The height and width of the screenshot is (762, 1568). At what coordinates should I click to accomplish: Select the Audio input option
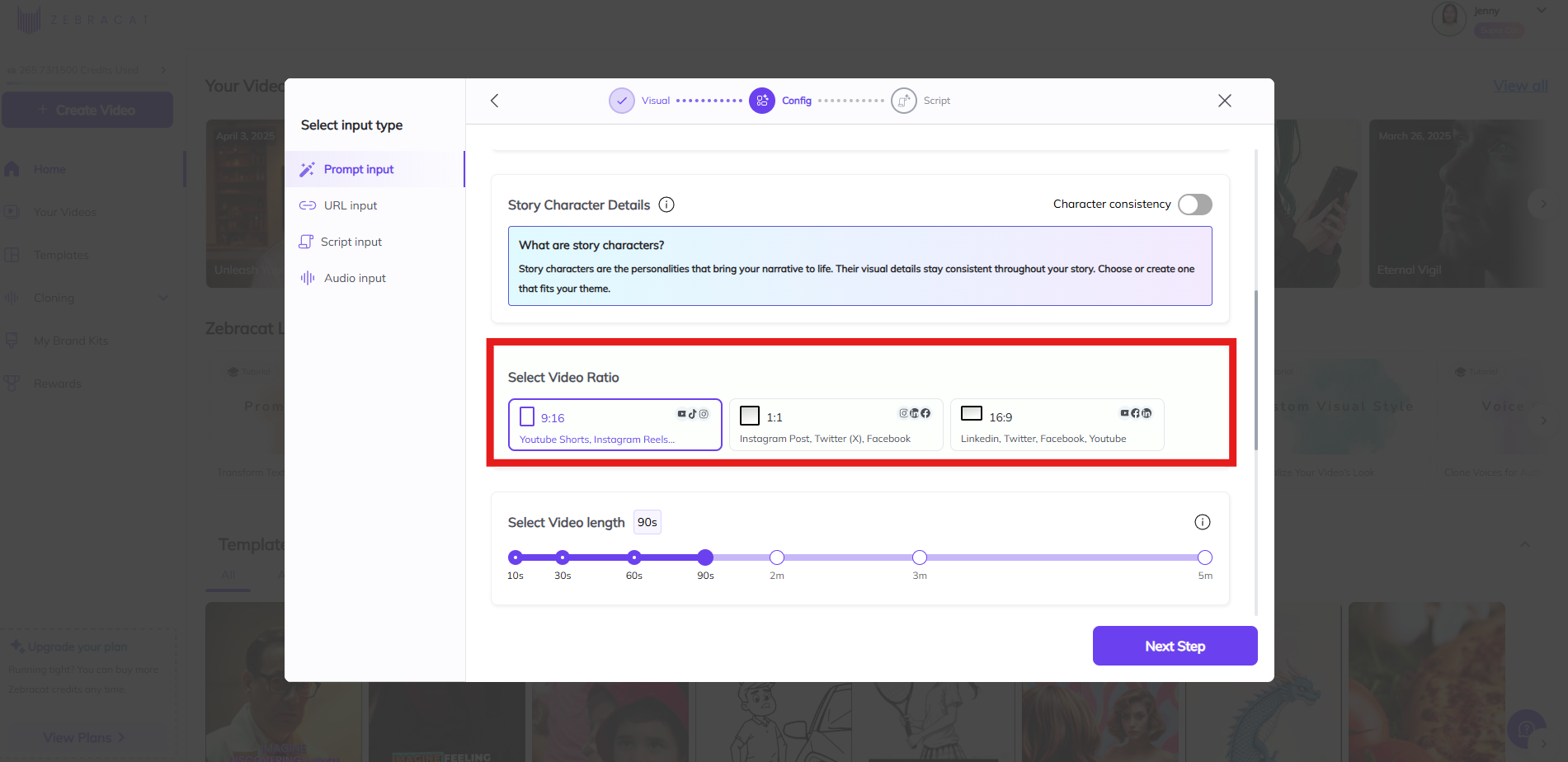coord(374,278)
